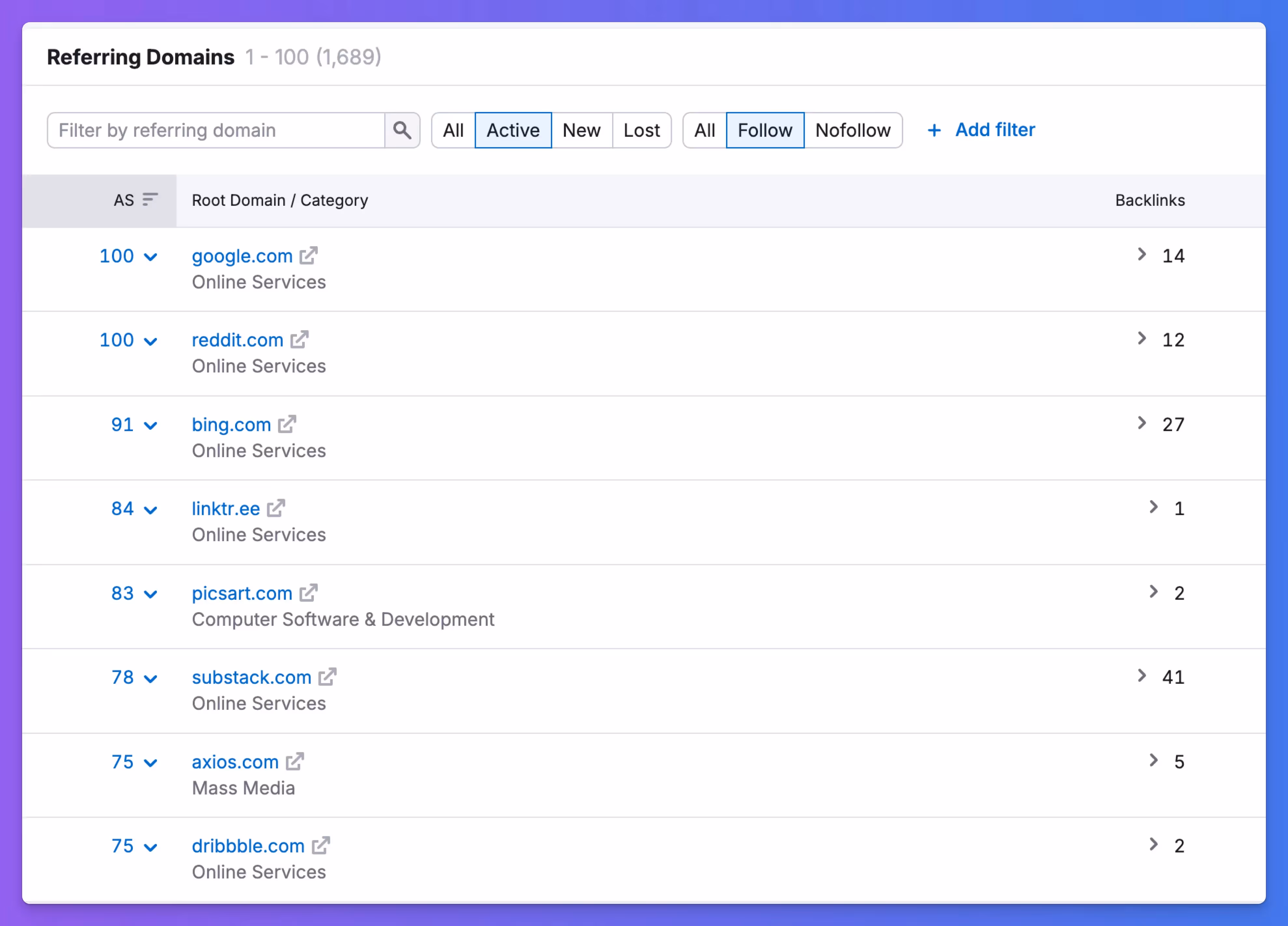The height and width of the screenshot is (926, 1288).
Task: Click the Backlinks column header
Action: [x=1150, y=201]
